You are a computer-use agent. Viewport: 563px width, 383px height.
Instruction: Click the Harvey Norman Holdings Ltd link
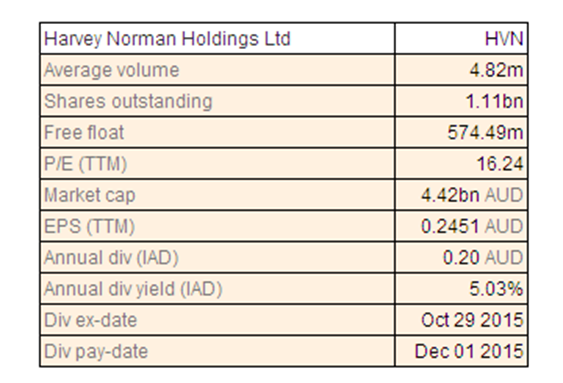167,39
